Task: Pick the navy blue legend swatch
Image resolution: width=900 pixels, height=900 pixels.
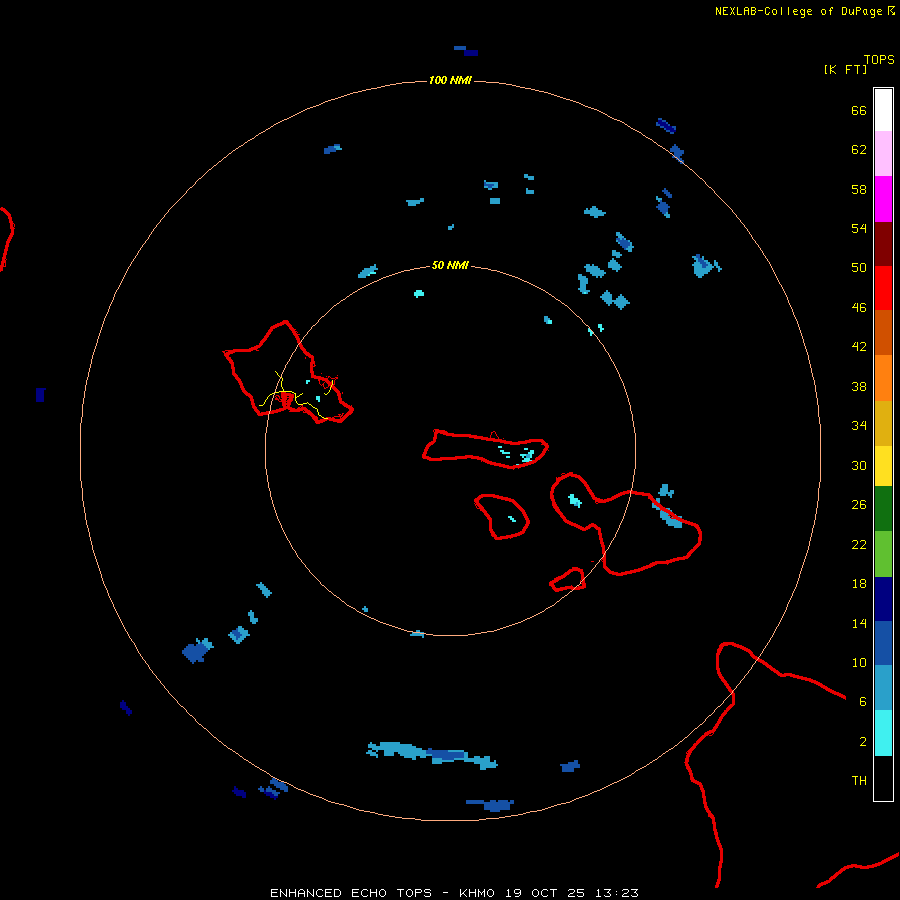Action: tap(883, 599)
